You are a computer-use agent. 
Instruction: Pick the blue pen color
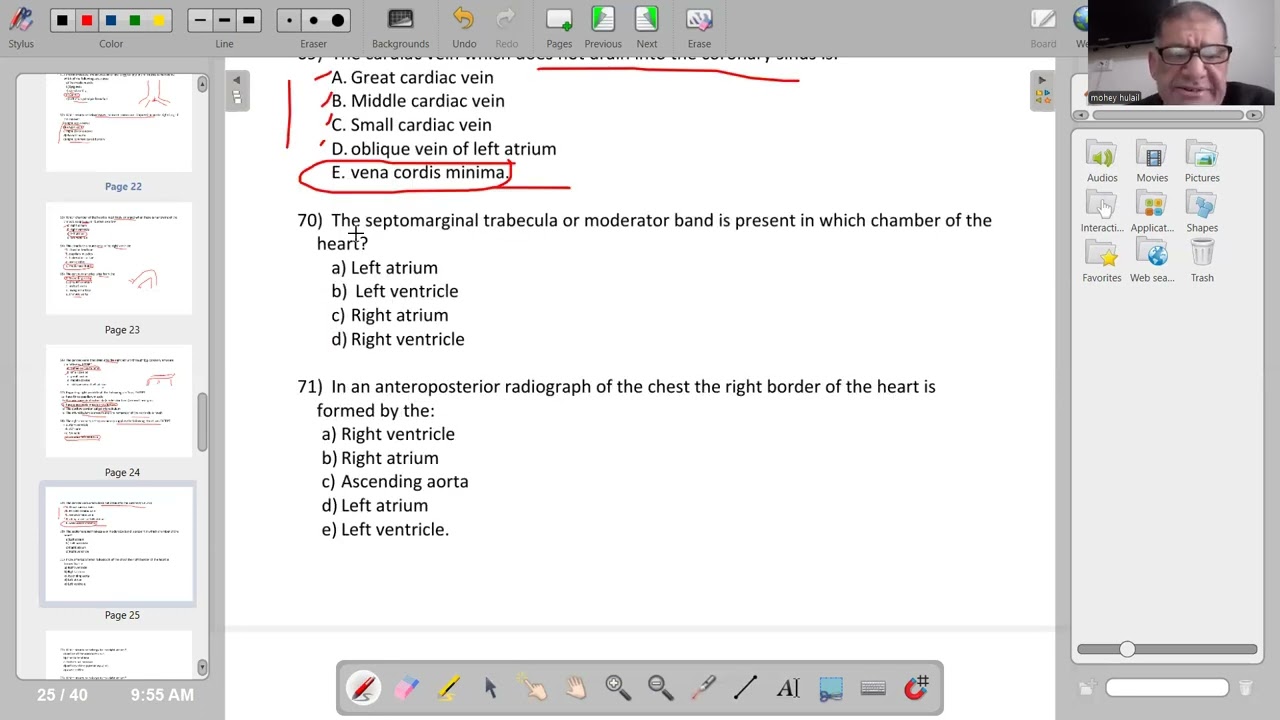111,20
